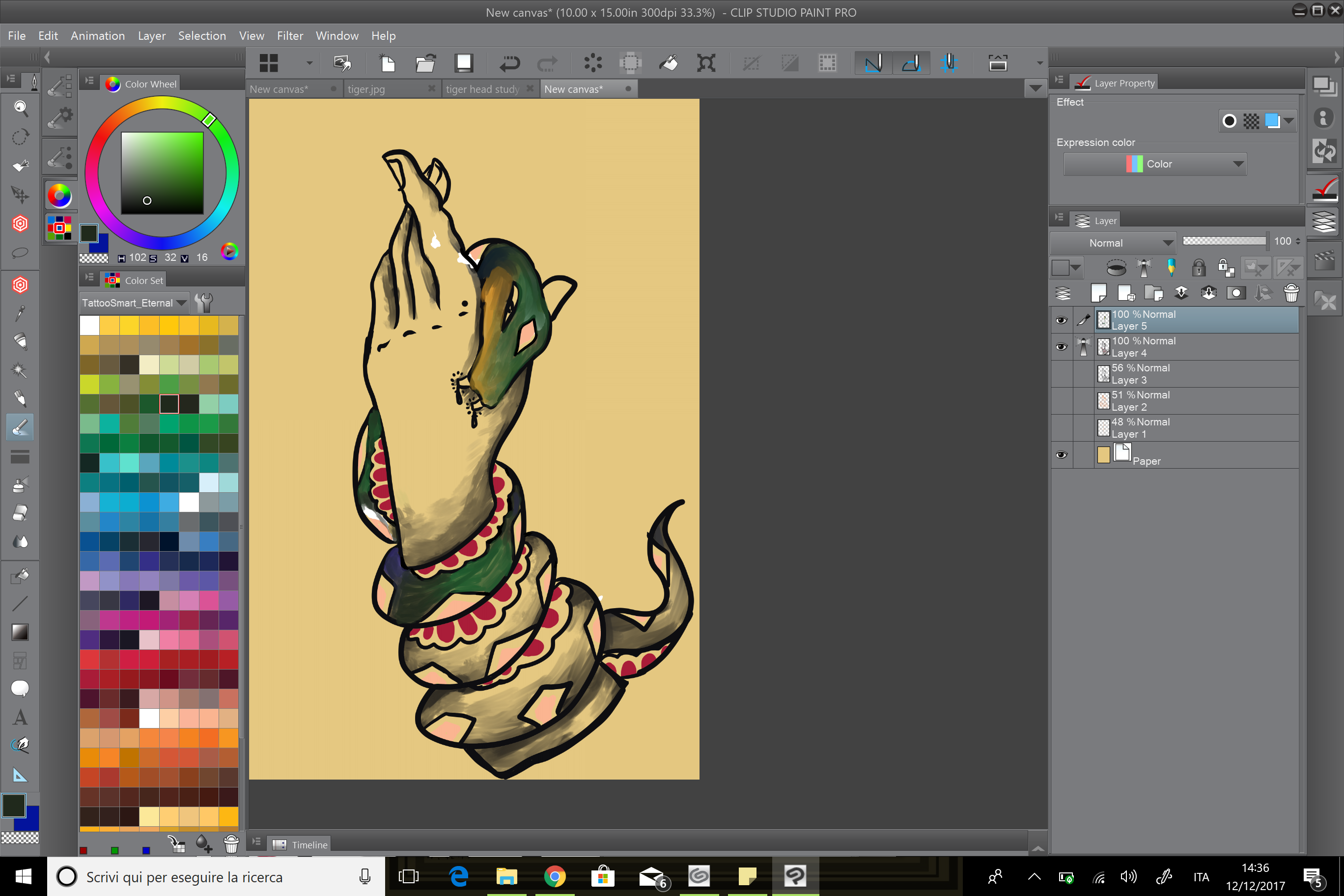The height and width of the screenshot is (896, 1344).
Task: Click the Timeline panel label
Action: point(309,844)
